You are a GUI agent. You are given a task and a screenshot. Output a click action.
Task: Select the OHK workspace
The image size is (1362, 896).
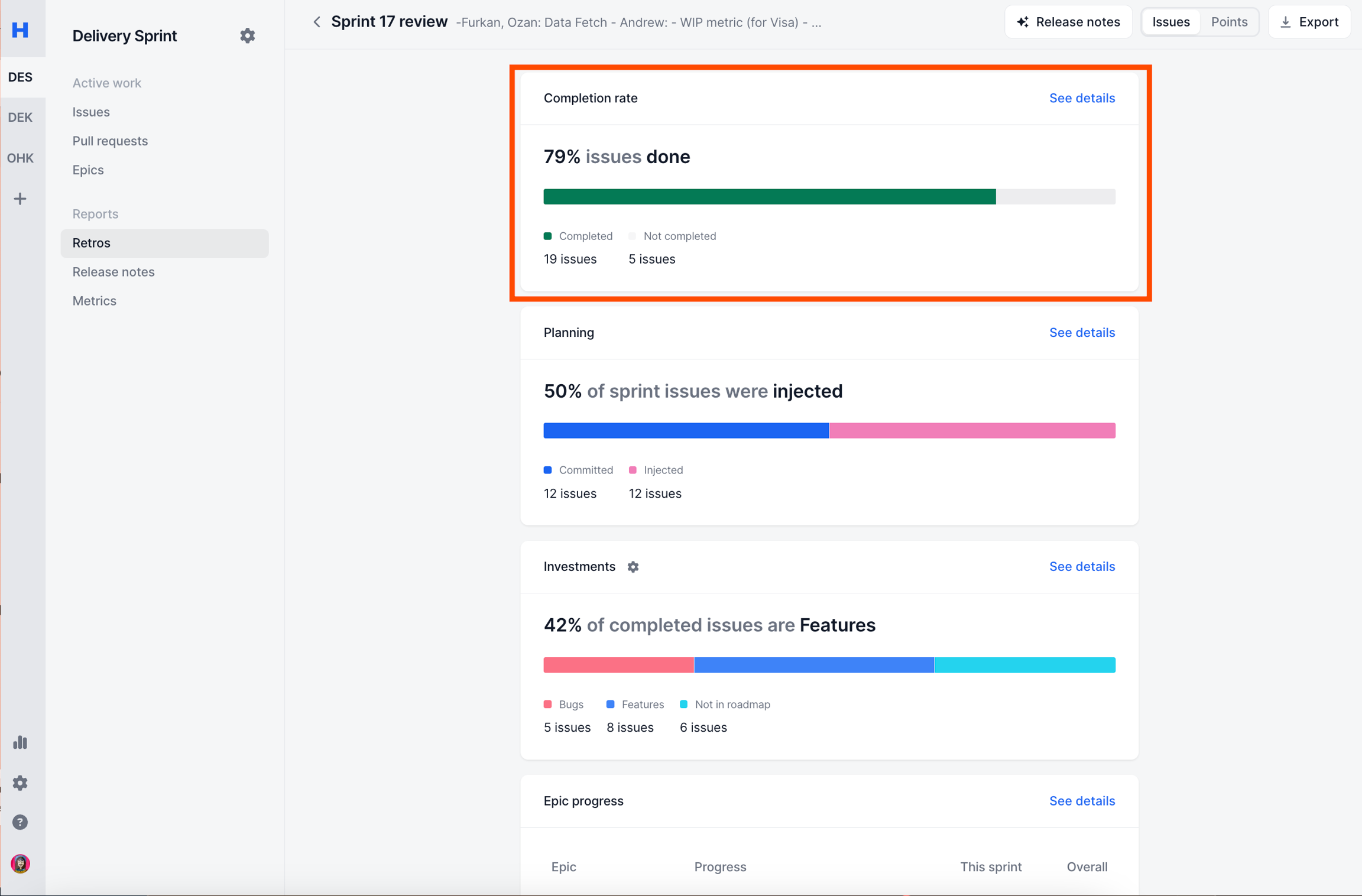[20, 158]
